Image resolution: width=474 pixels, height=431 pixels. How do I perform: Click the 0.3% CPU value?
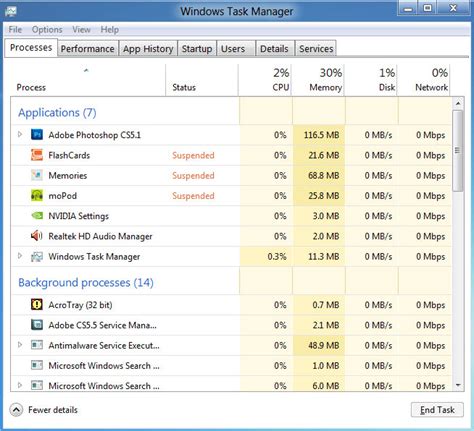277,257
